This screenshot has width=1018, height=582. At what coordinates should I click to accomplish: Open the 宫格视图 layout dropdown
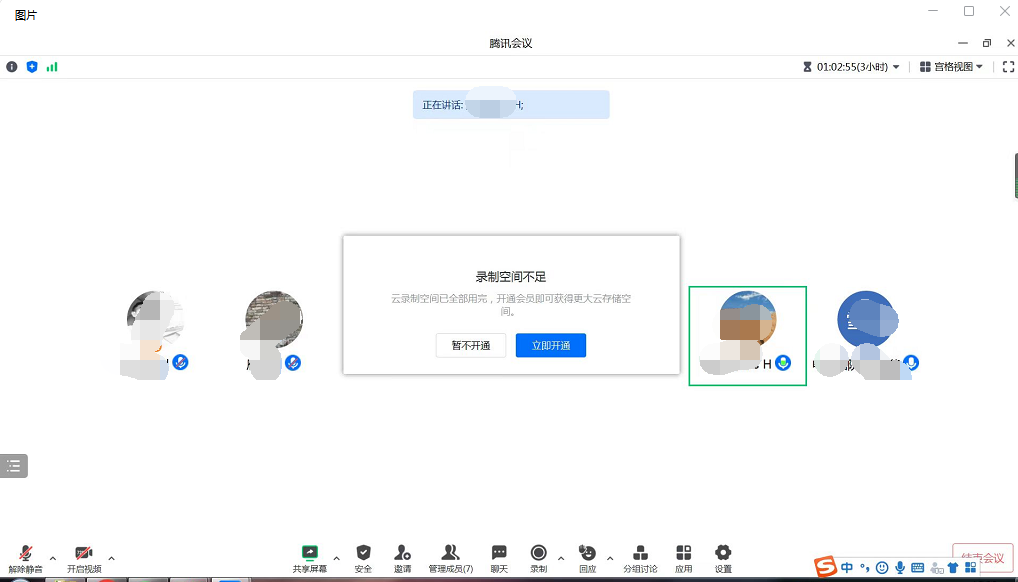(x=951, y=66)
